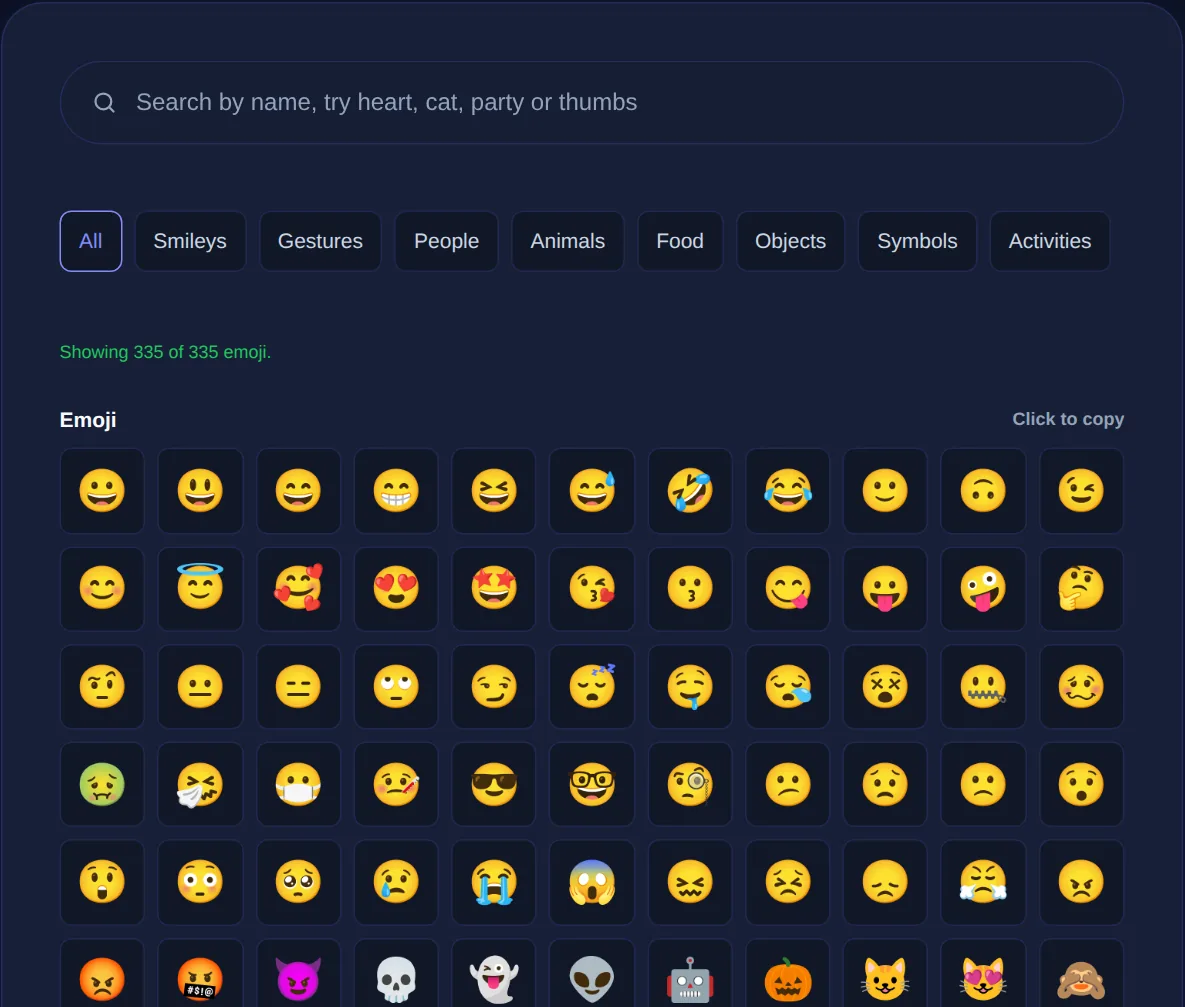The width and height of the screenshot is (1185, 1007).
Task: Switch to the Smileys category
Action: point(190,241)
